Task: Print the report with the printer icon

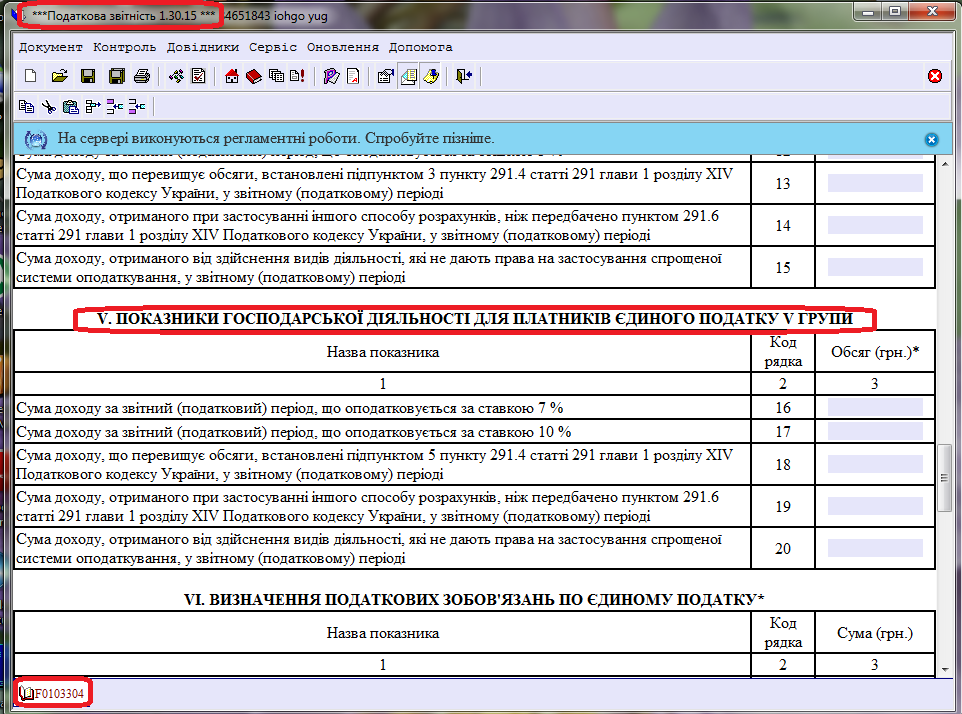Action: point(142,76)
